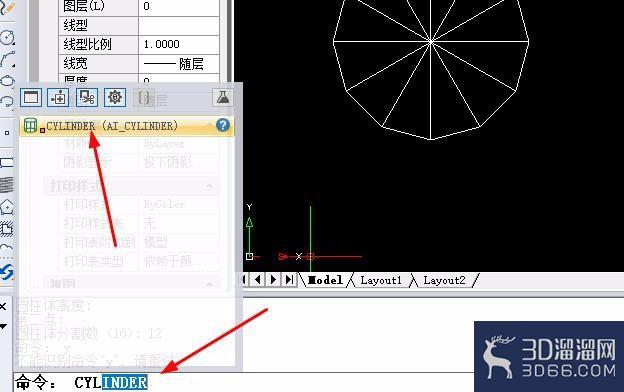Select the Circle draw tool
The height and width of the screenshot is (392, 624).
point(7,37)
